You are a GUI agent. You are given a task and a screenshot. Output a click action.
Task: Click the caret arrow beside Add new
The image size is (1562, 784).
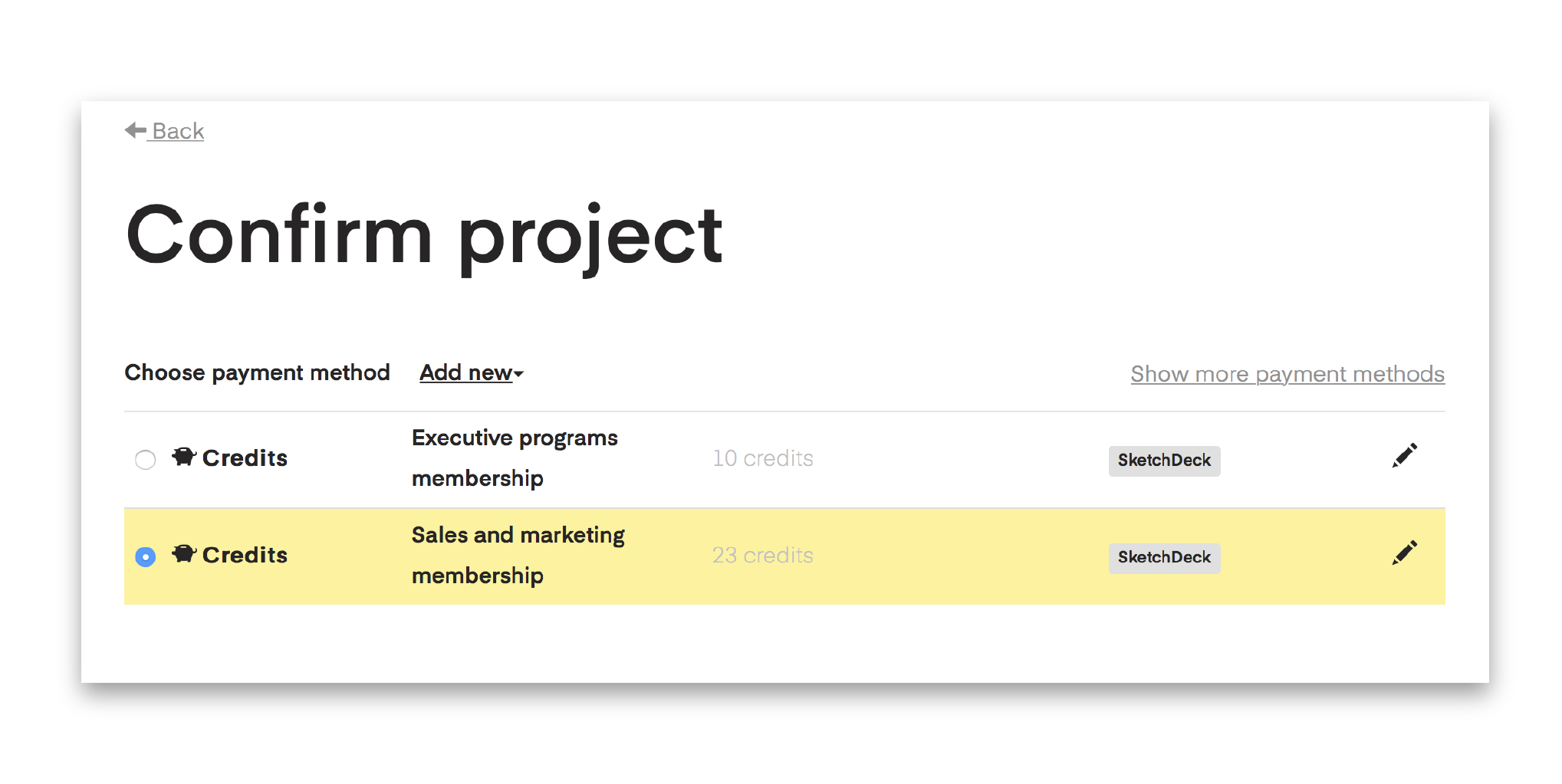[518, 374]
